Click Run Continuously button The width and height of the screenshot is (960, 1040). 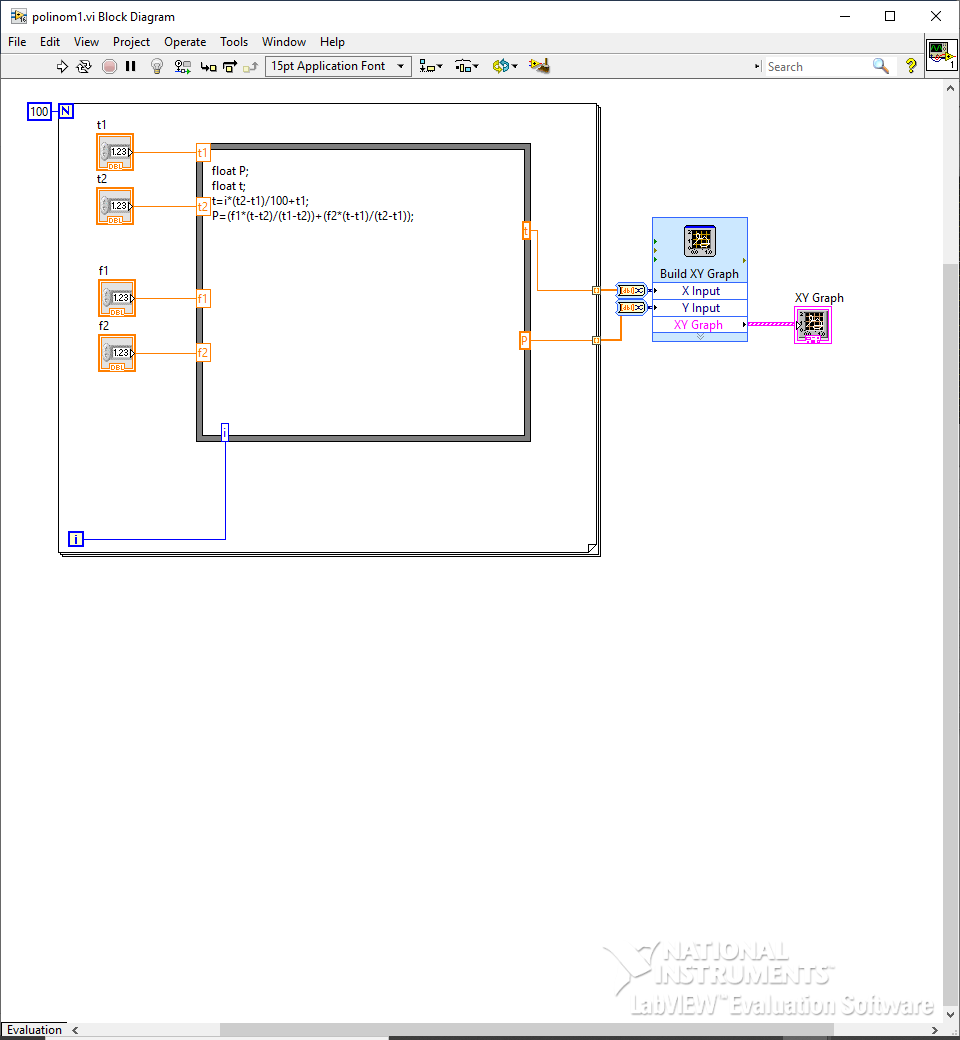pos(84,66)
